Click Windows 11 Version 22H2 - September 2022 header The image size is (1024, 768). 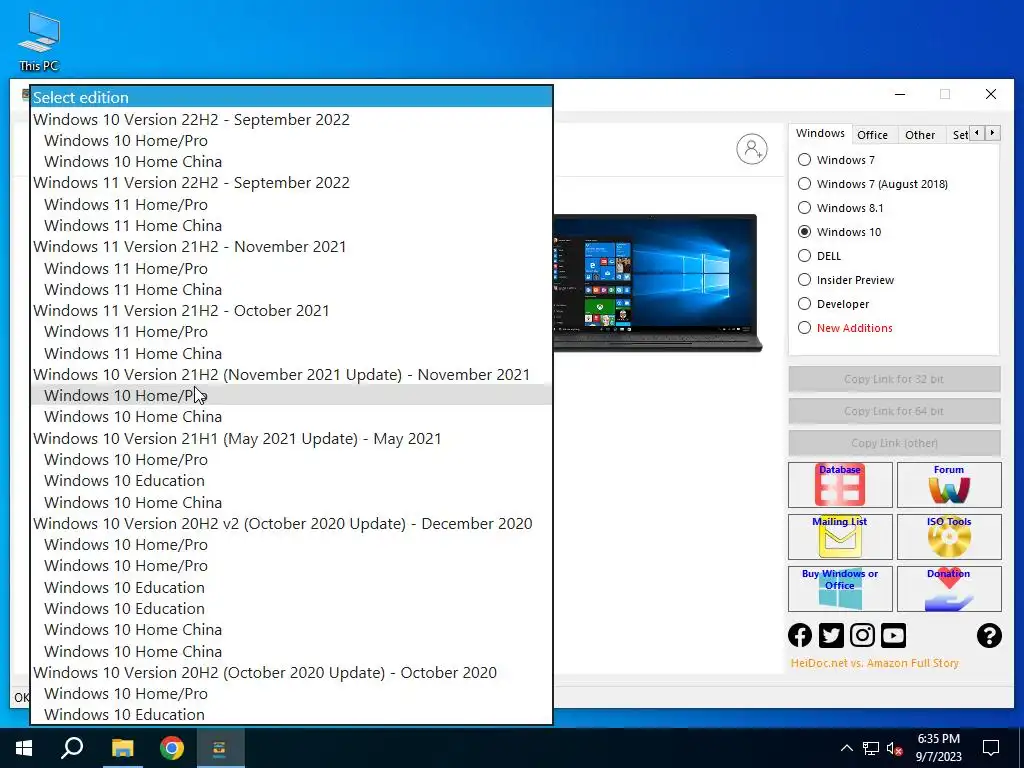tap(291, 183)
